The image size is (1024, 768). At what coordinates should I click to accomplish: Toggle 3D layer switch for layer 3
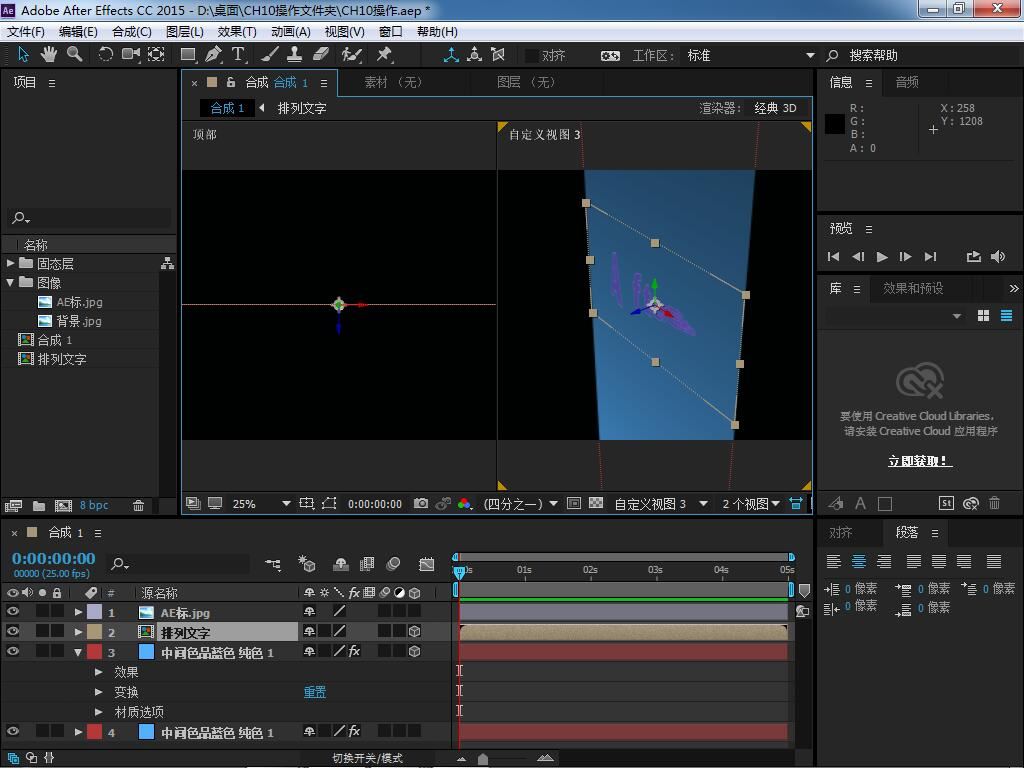pos(414,652)
